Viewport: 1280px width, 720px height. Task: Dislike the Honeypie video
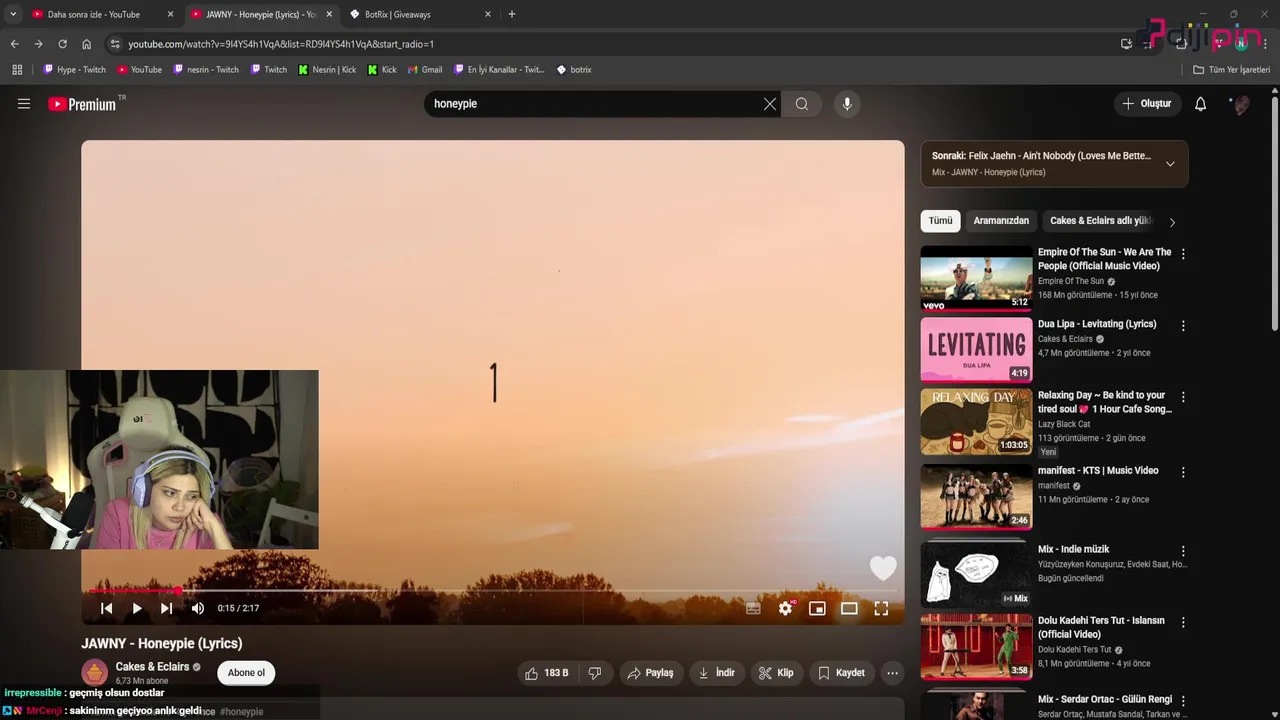point(595,673)
